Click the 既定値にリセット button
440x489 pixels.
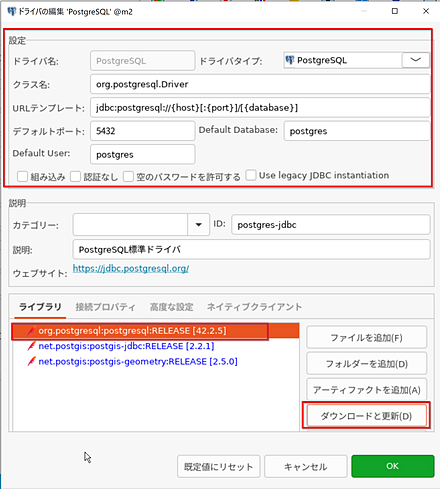(219, 466)
